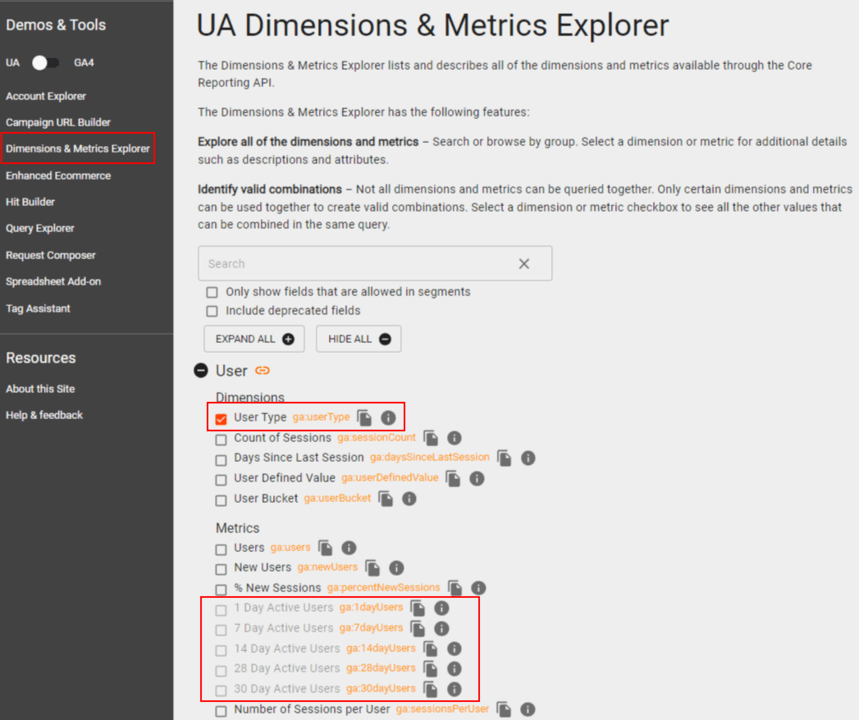Image resolution: width=859 pixels, height=720 pixels.
Task: Expand all dimension groups
Action: pyautogui.click(x=254, y=339)
